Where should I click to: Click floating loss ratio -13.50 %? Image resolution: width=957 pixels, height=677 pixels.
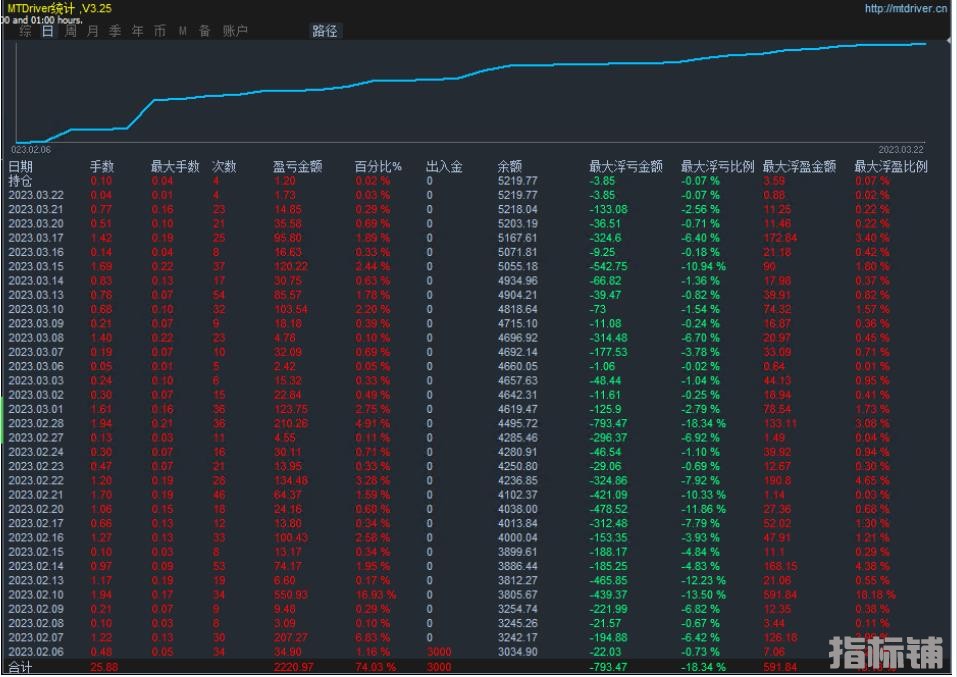click(703, 595)
